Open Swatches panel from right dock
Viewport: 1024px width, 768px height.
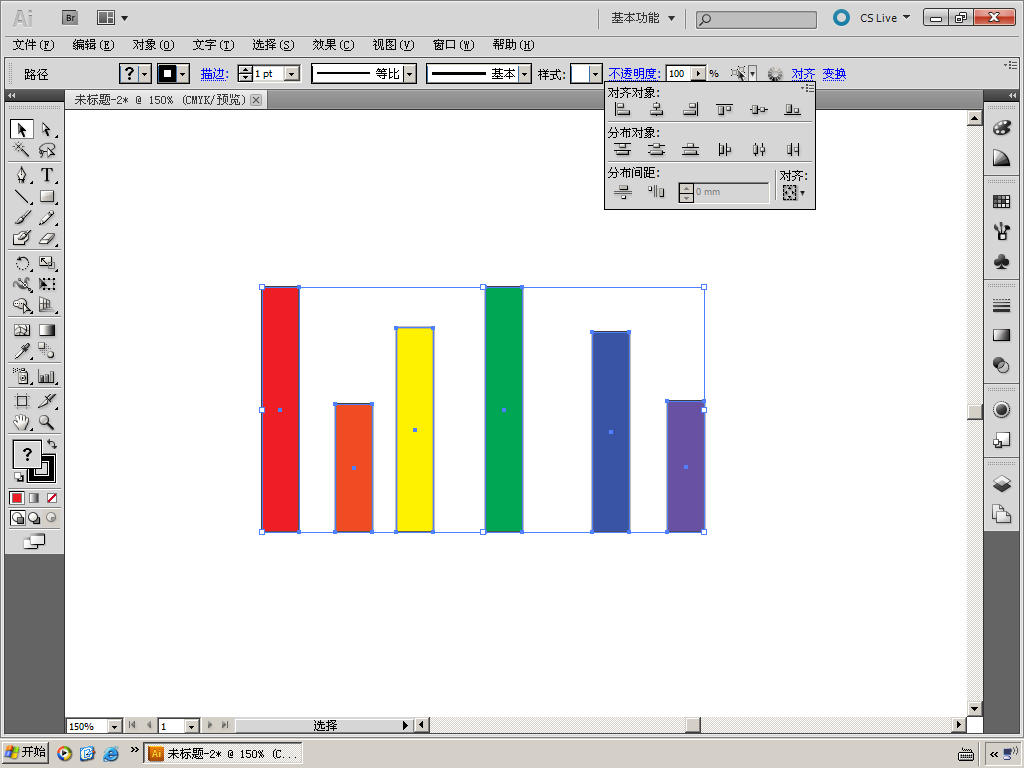pos(1001,202)
